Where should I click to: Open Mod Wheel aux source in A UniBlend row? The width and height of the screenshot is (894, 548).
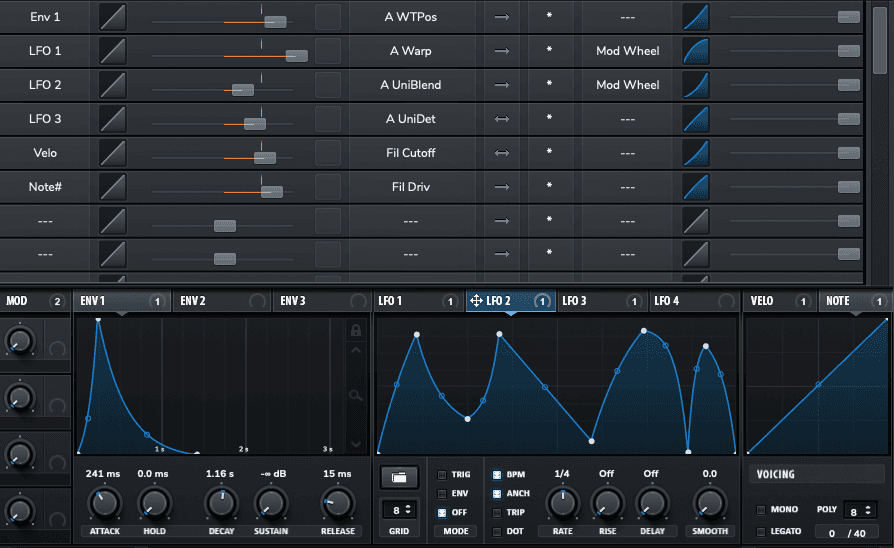(x=628, y=85)
